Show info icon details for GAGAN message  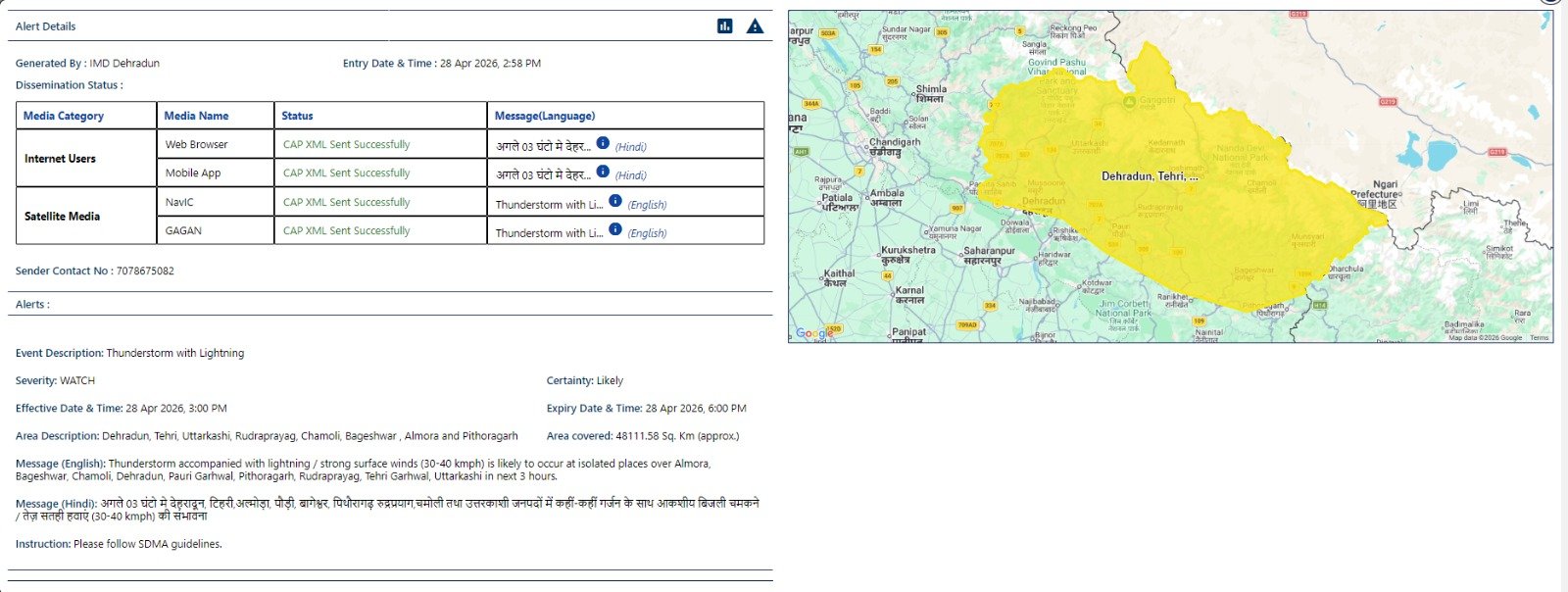pos(615,229)
